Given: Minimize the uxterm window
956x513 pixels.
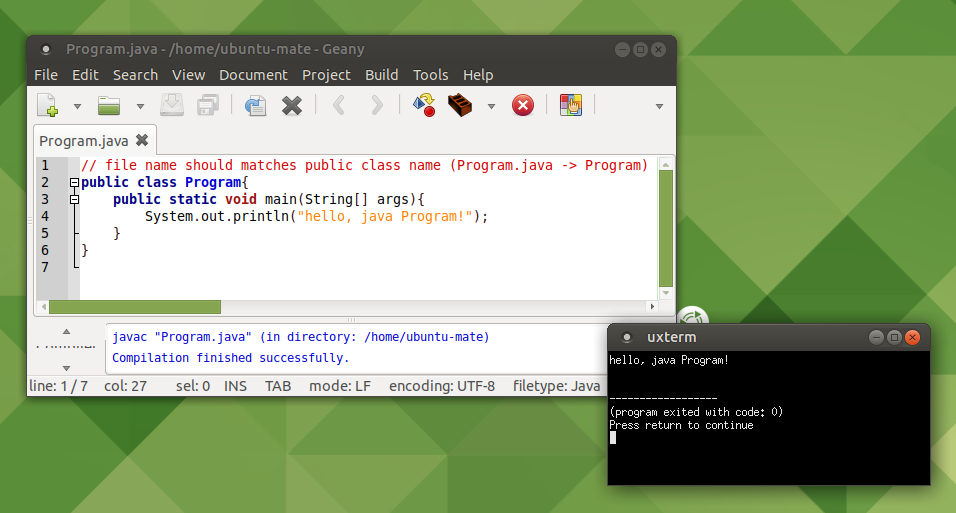Looking at the screenshot, I should point(876,337).
